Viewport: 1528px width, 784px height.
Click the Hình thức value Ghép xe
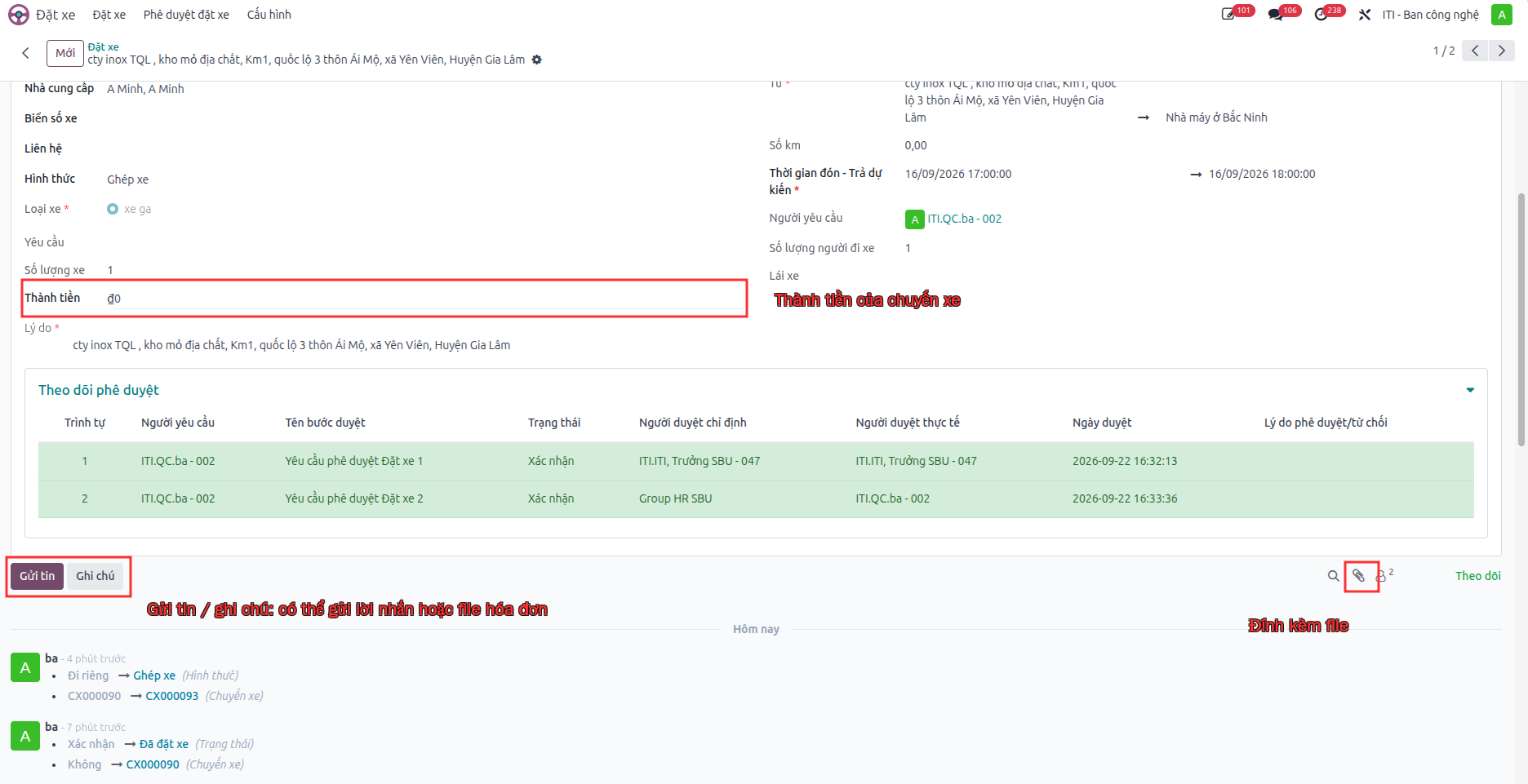tap(128, 179)
